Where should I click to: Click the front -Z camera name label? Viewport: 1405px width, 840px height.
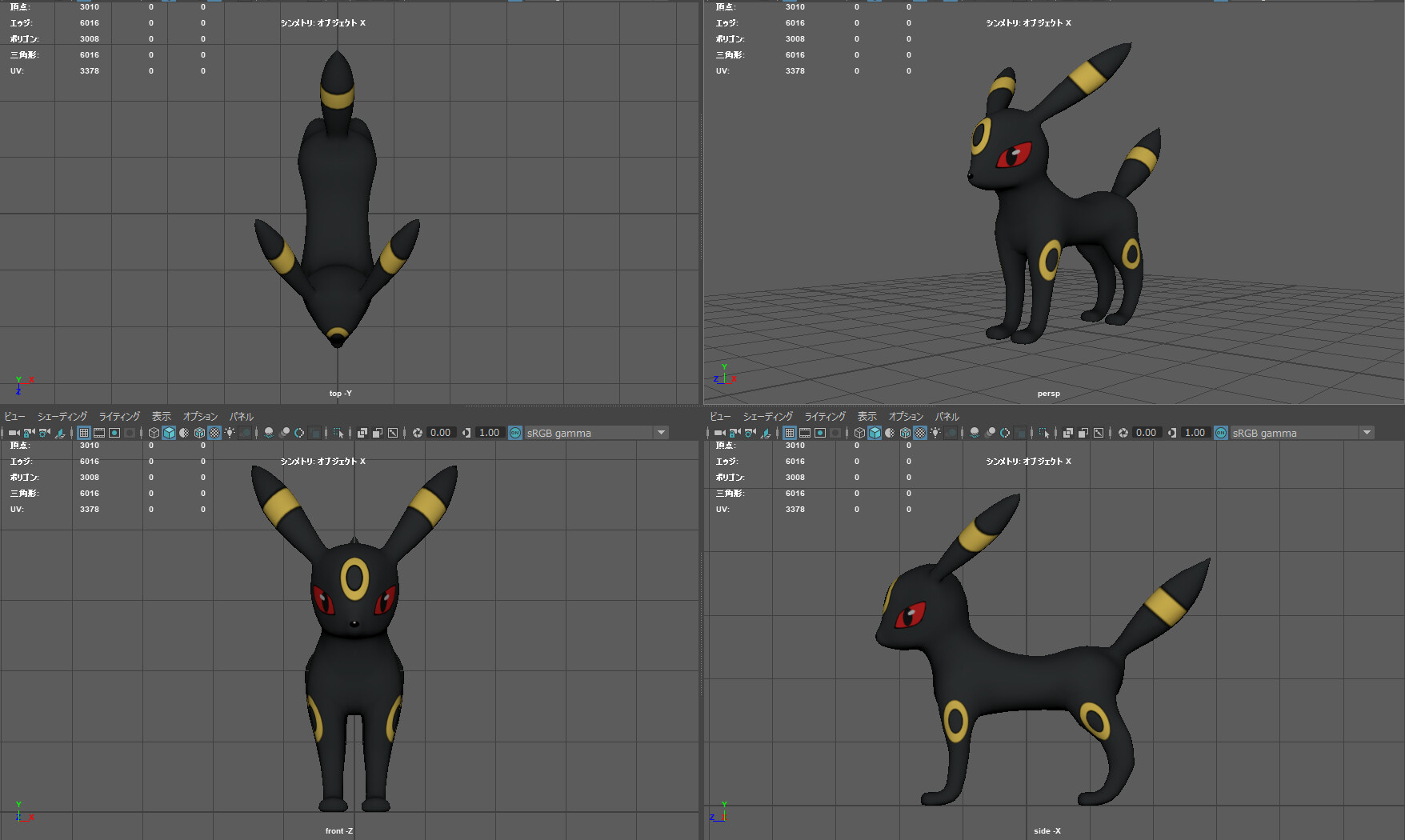(x=339, y=831)
